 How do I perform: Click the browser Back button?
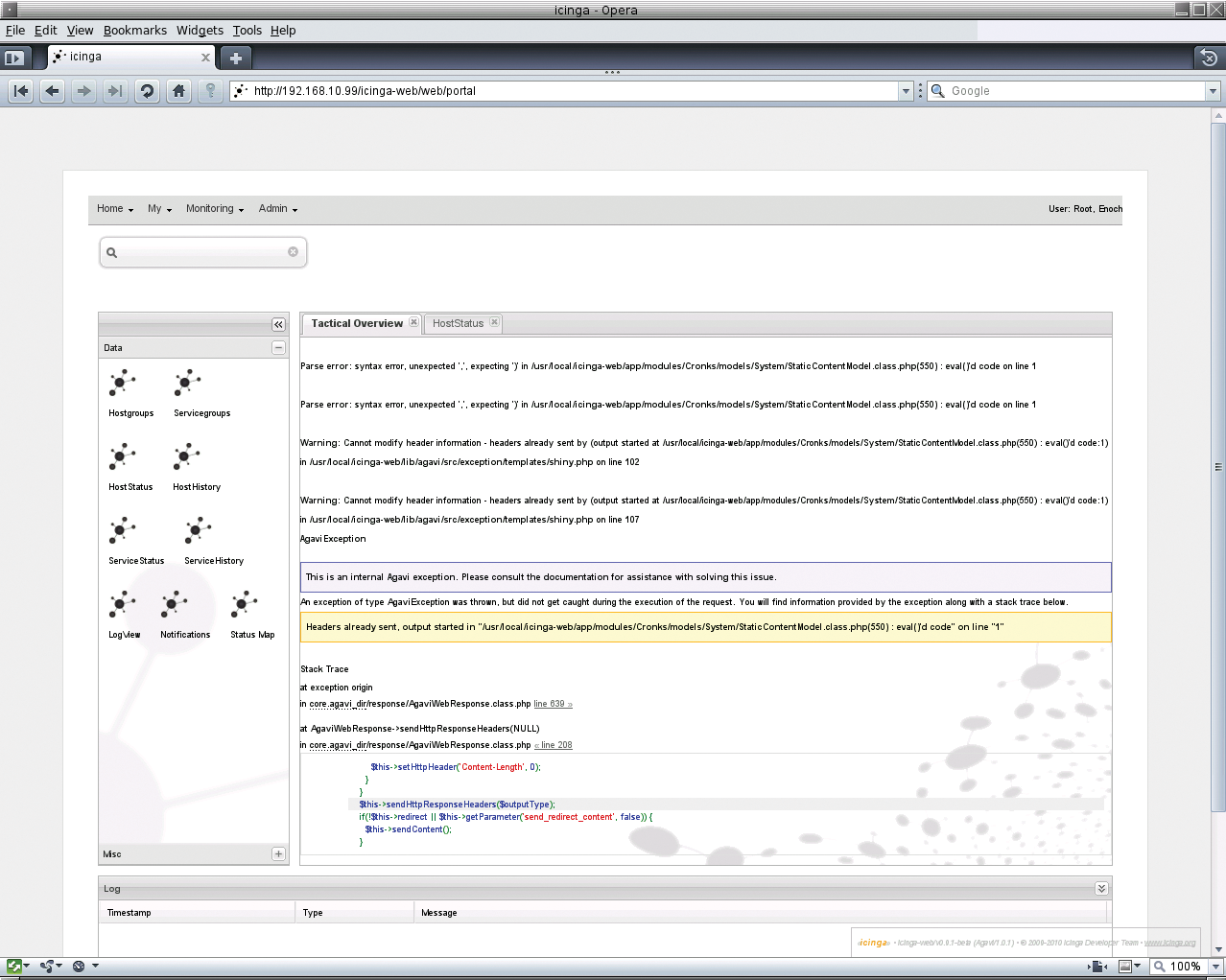click(x=53, y=91)
